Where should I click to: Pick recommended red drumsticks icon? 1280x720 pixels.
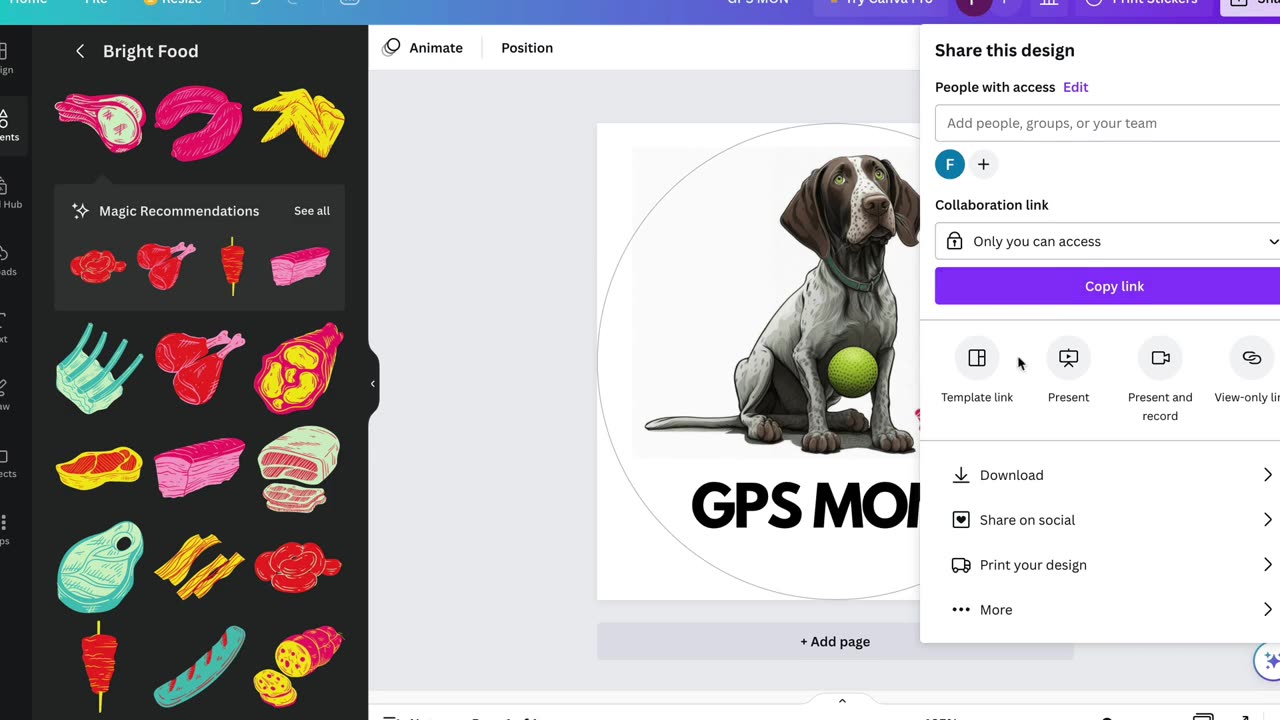[166, 266]
